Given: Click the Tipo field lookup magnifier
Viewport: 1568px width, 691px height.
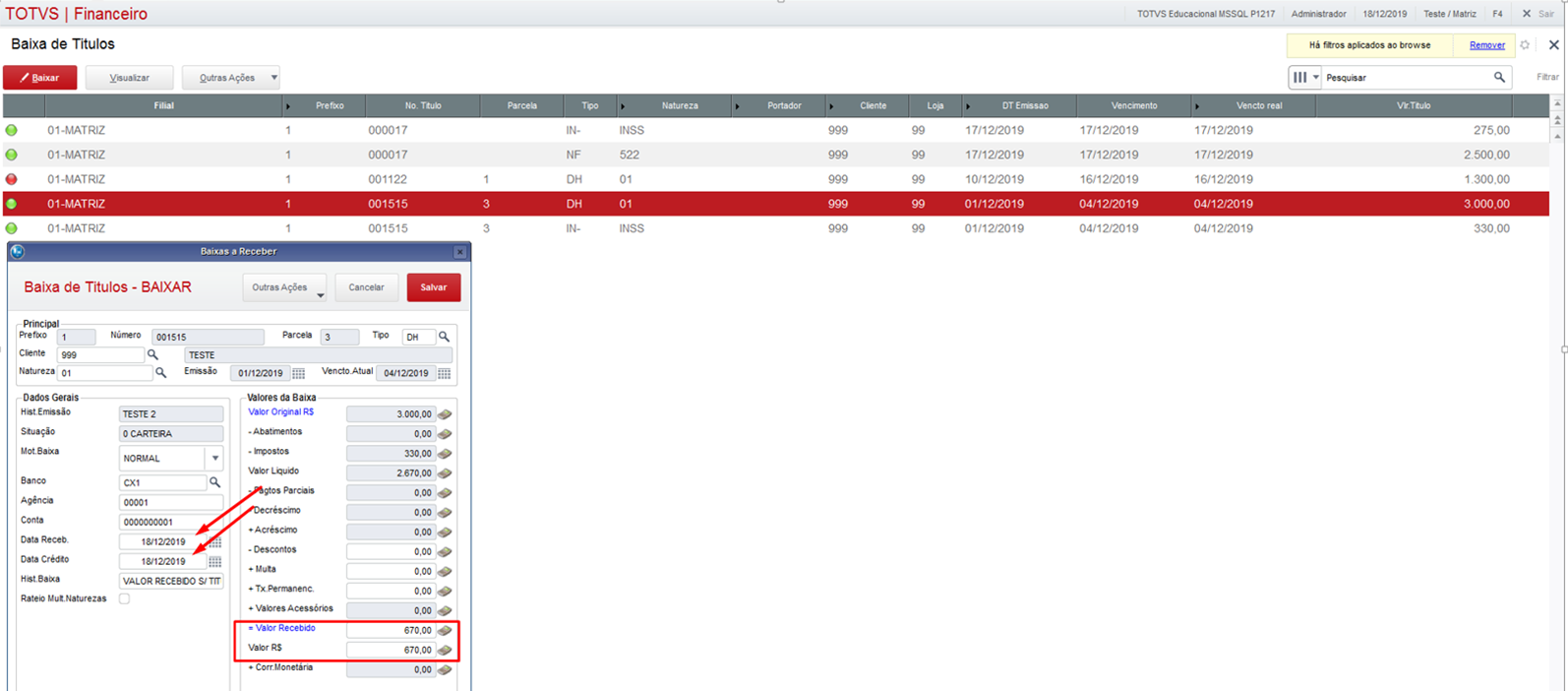Looking at the screenshot, I should 444,337.
